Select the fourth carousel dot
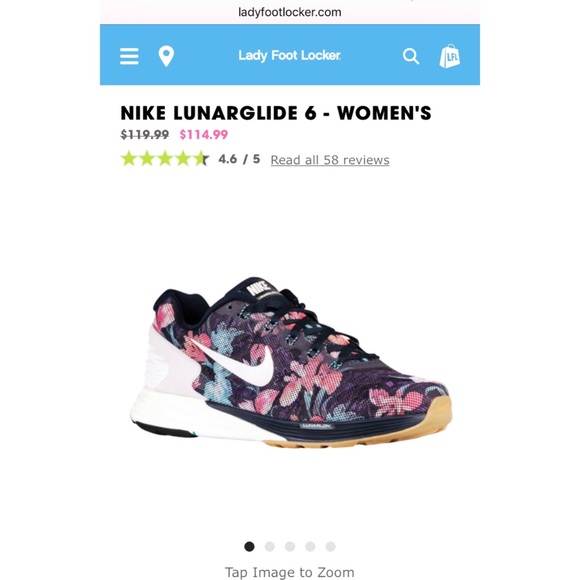This screenshot has width=580, height=580. (310, 546)
